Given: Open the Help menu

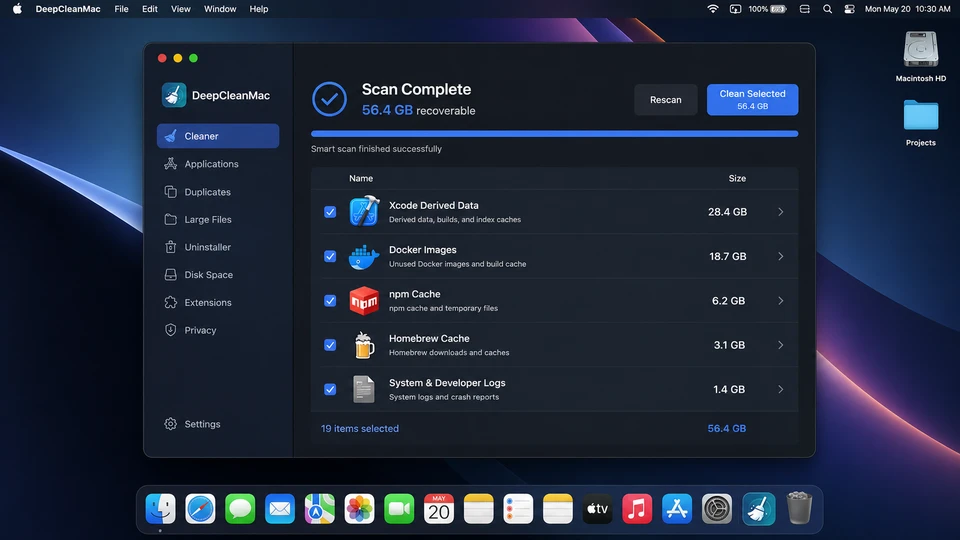Looking at the screenshot, I should 258,9.
